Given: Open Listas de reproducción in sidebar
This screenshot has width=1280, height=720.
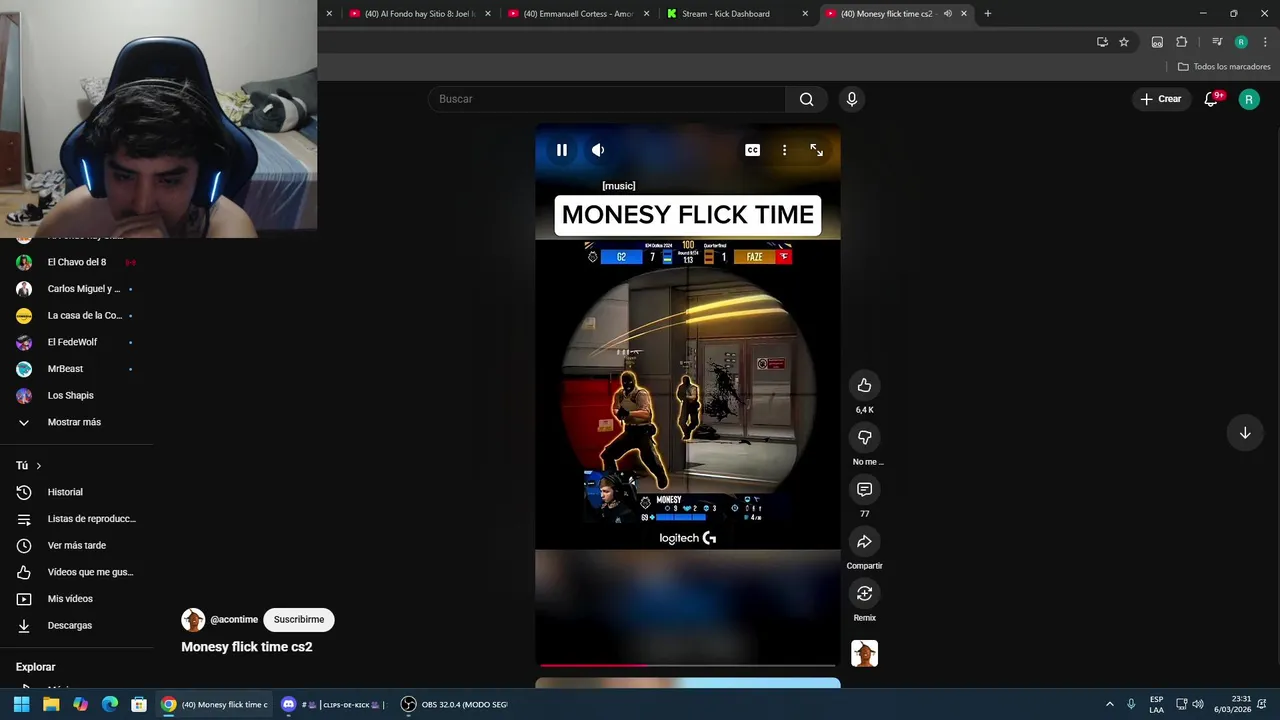Looking at the screenshot, I should click(x=77, y=519).
